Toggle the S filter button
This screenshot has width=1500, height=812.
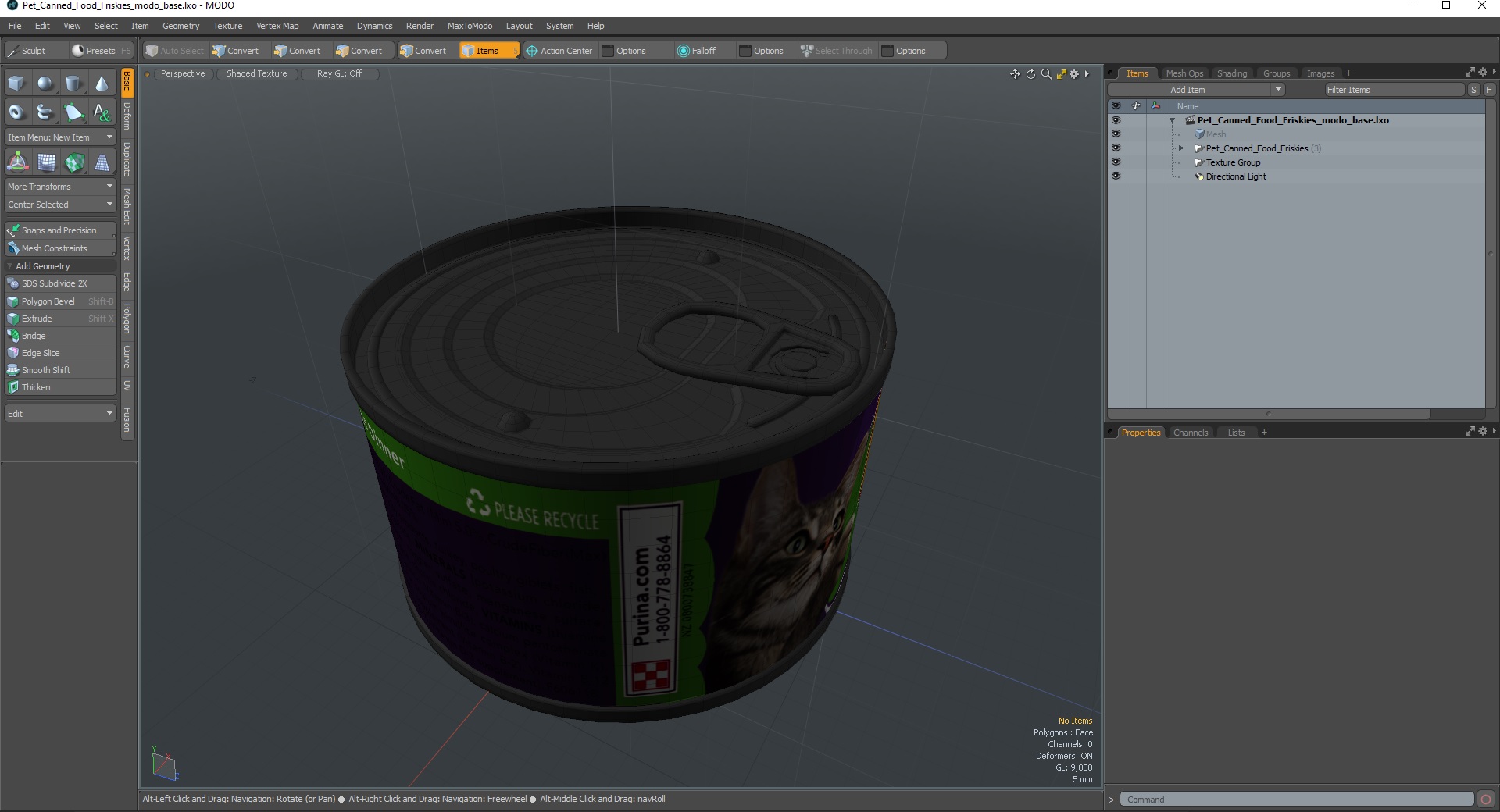tap(1473, 90)
